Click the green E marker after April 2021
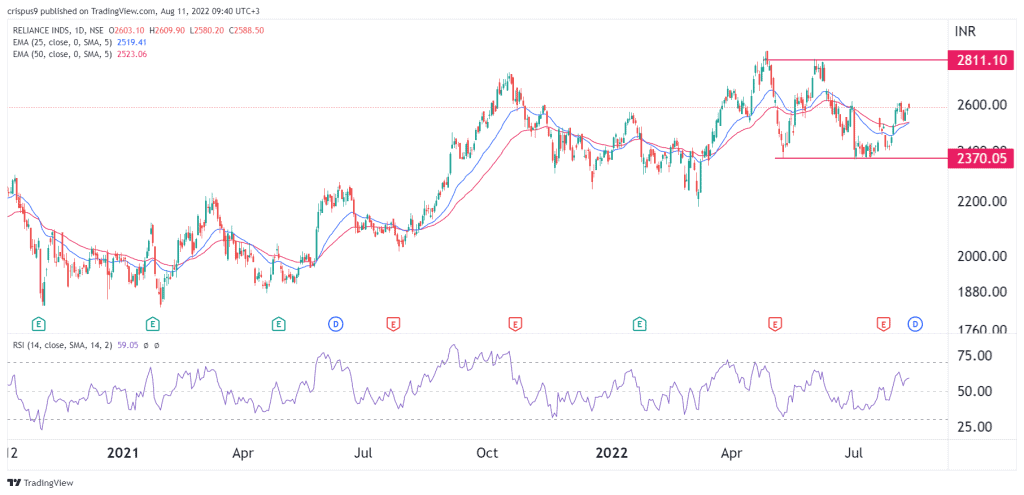The height and width of the screenshot is (495, 1024). tap(279, 323)
